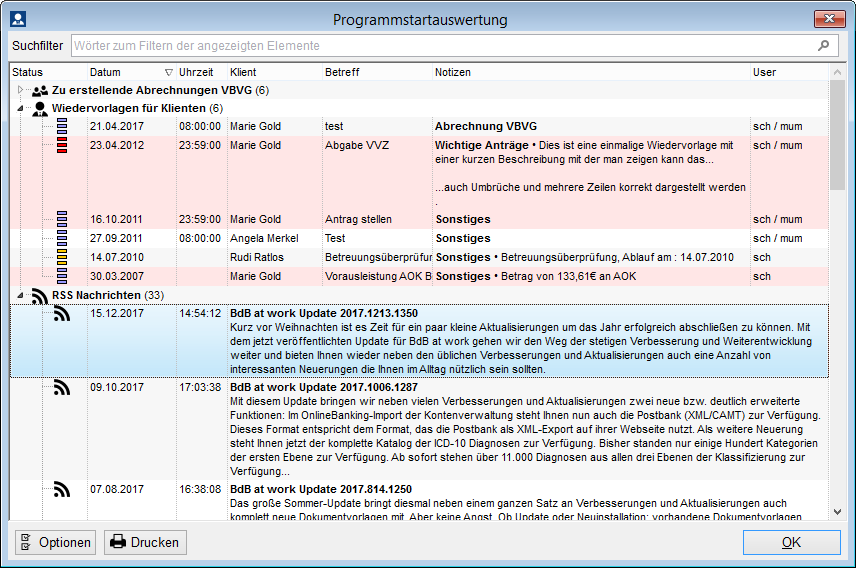Sort by the Klient column header

point(275,72)
